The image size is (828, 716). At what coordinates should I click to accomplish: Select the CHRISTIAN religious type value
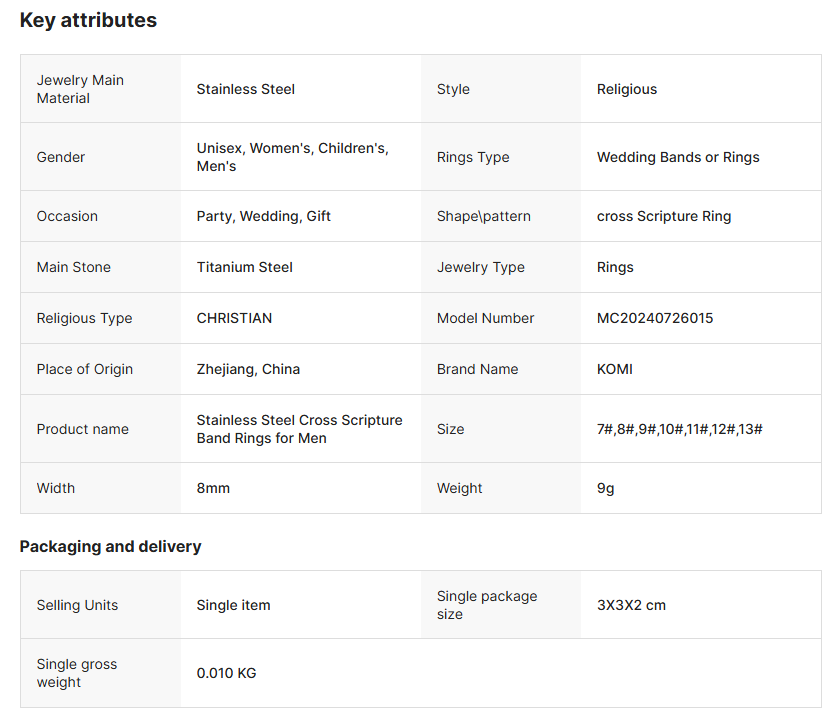tap(234, 318)
